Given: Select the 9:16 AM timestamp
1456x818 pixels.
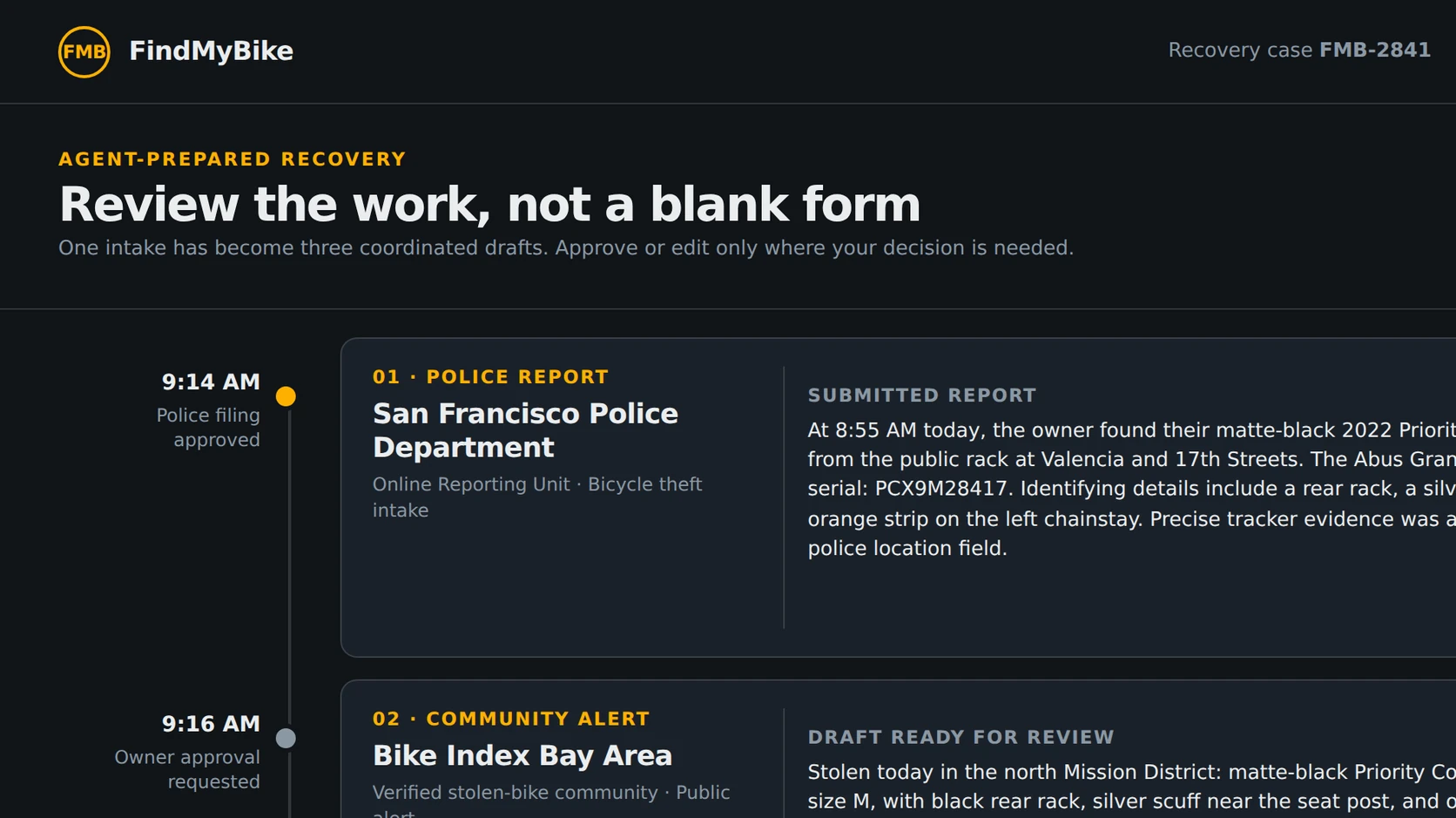Looking at the screenshot, I should pos(211,724).
